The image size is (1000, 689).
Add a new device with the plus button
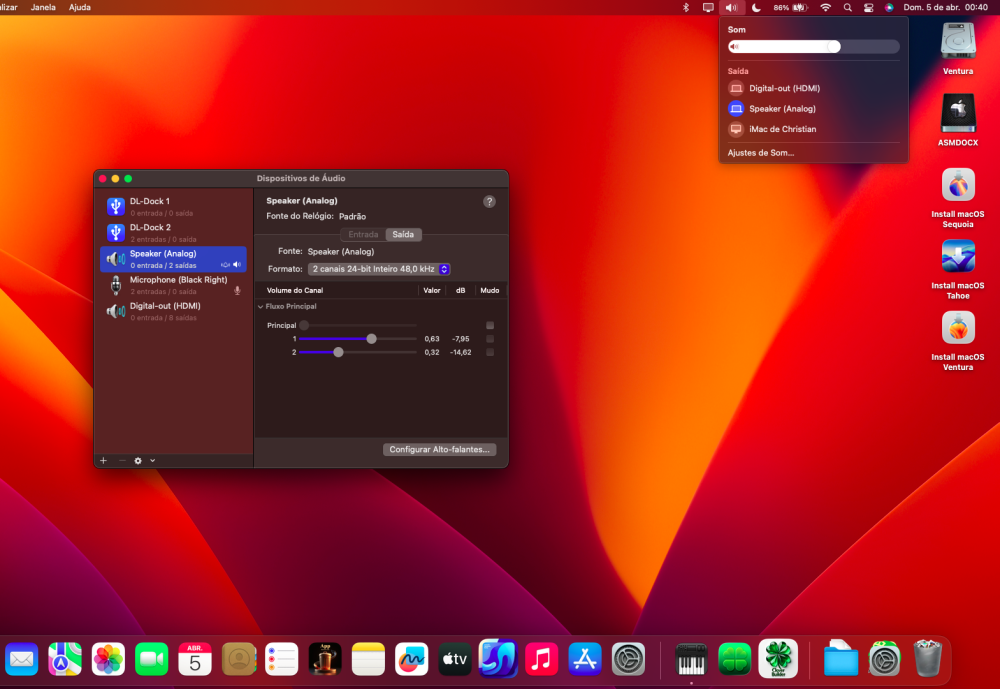(103, 461)
